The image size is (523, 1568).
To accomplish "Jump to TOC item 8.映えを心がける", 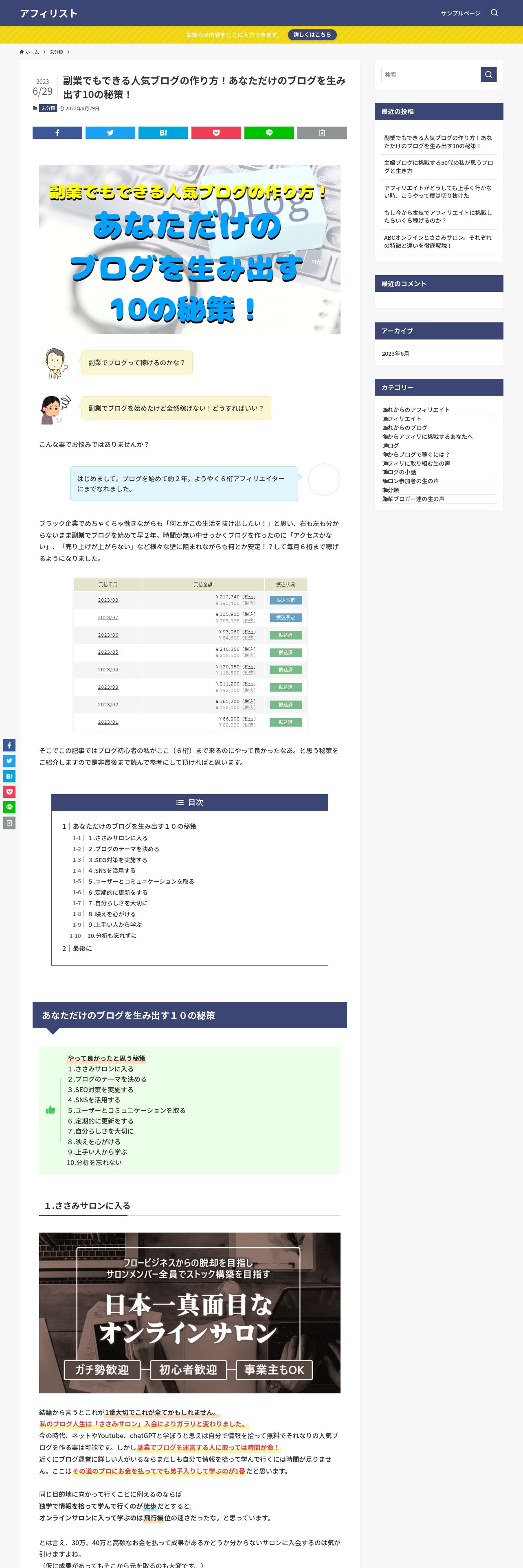I will [x=112, y=914].
